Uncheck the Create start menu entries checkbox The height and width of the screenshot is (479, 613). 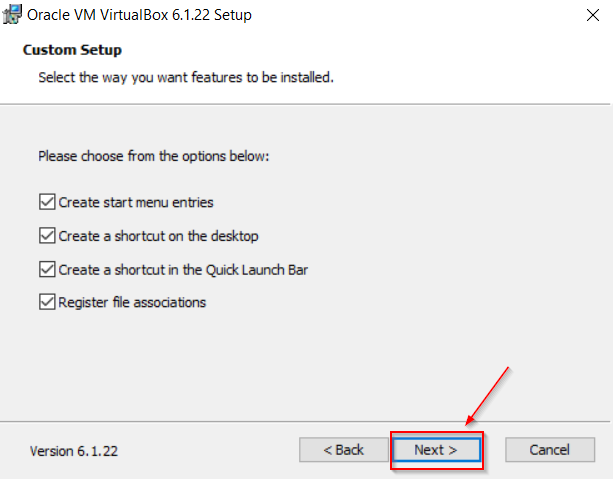point(46,202)
